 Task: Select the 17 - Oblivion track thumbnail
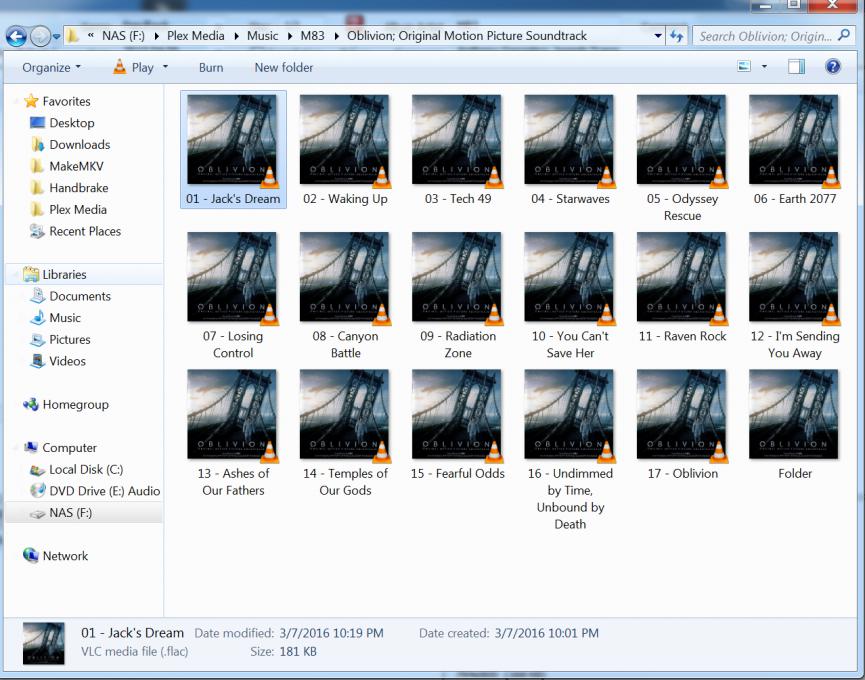point(682,416)
